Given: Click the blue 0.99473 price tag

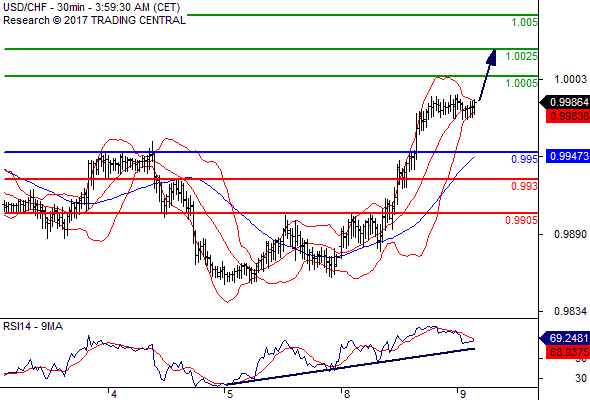Looking at the screenshot, I should pyautogui.click(x=568, y=156).
